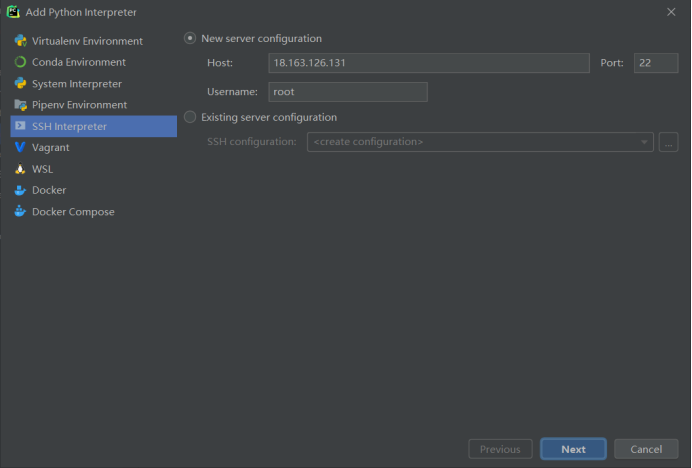
Task: Click the WSL penguin icon
Action: point(20,169)
